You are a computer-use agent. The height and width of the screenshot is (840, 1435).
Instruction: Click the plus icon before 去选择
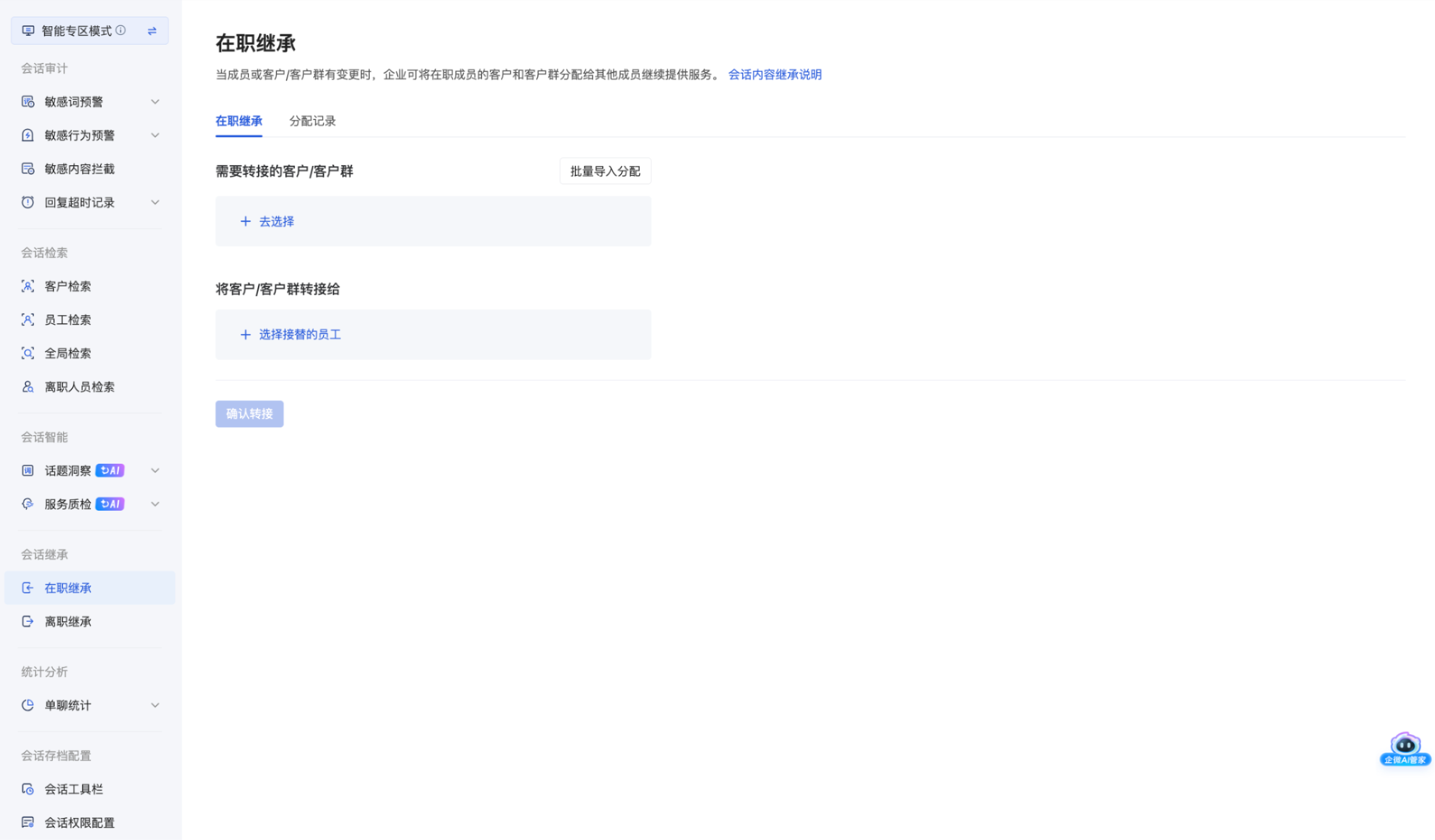click(x=246, y=222)
